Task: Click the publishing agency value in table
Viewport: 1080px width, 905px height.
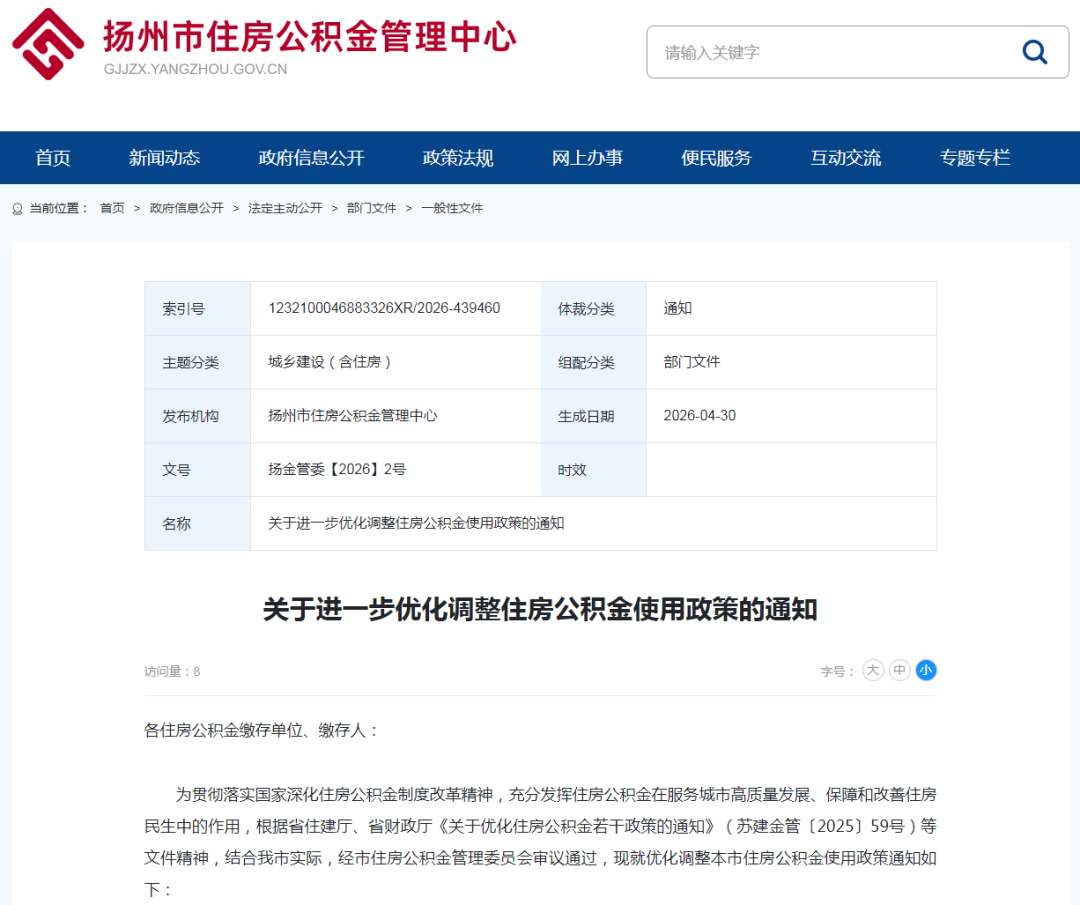Action: (353, 415)
